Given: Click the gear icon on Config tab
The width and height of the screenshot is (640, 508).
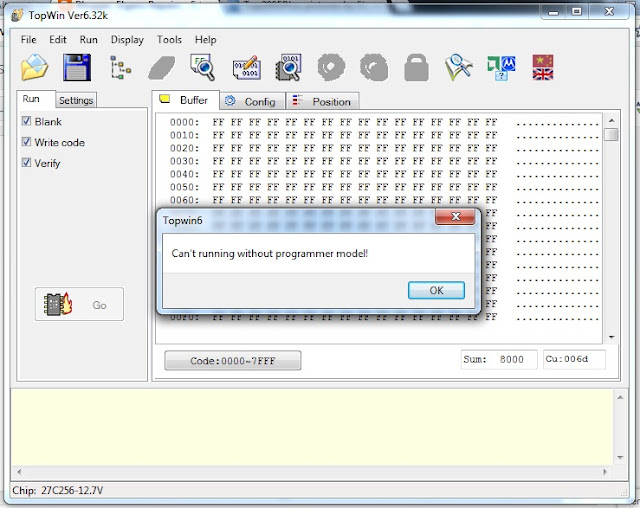Looking at the screenshot, I should (230, 101).
